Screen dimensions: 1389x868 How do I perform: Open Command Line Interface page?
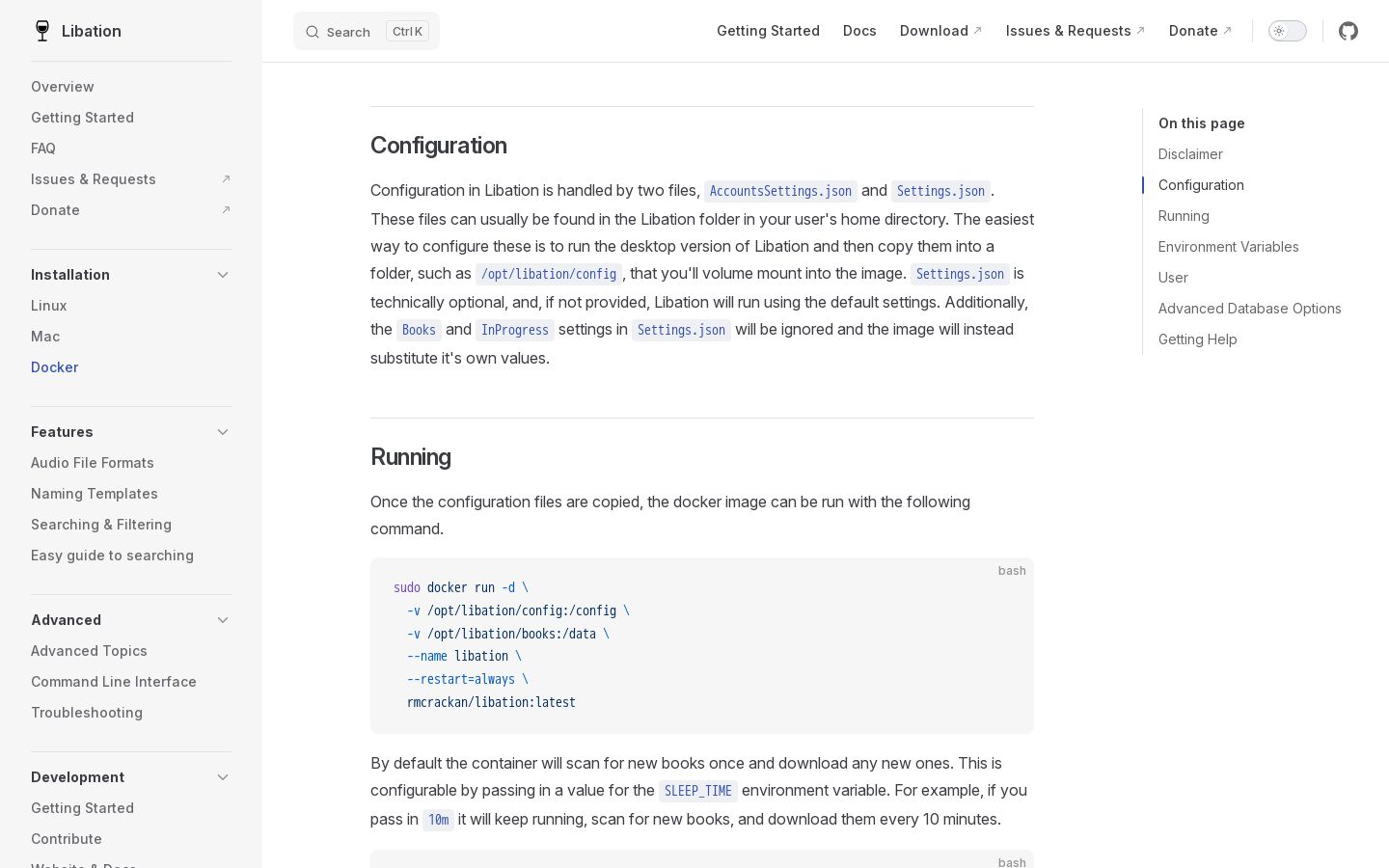point(114,682)
